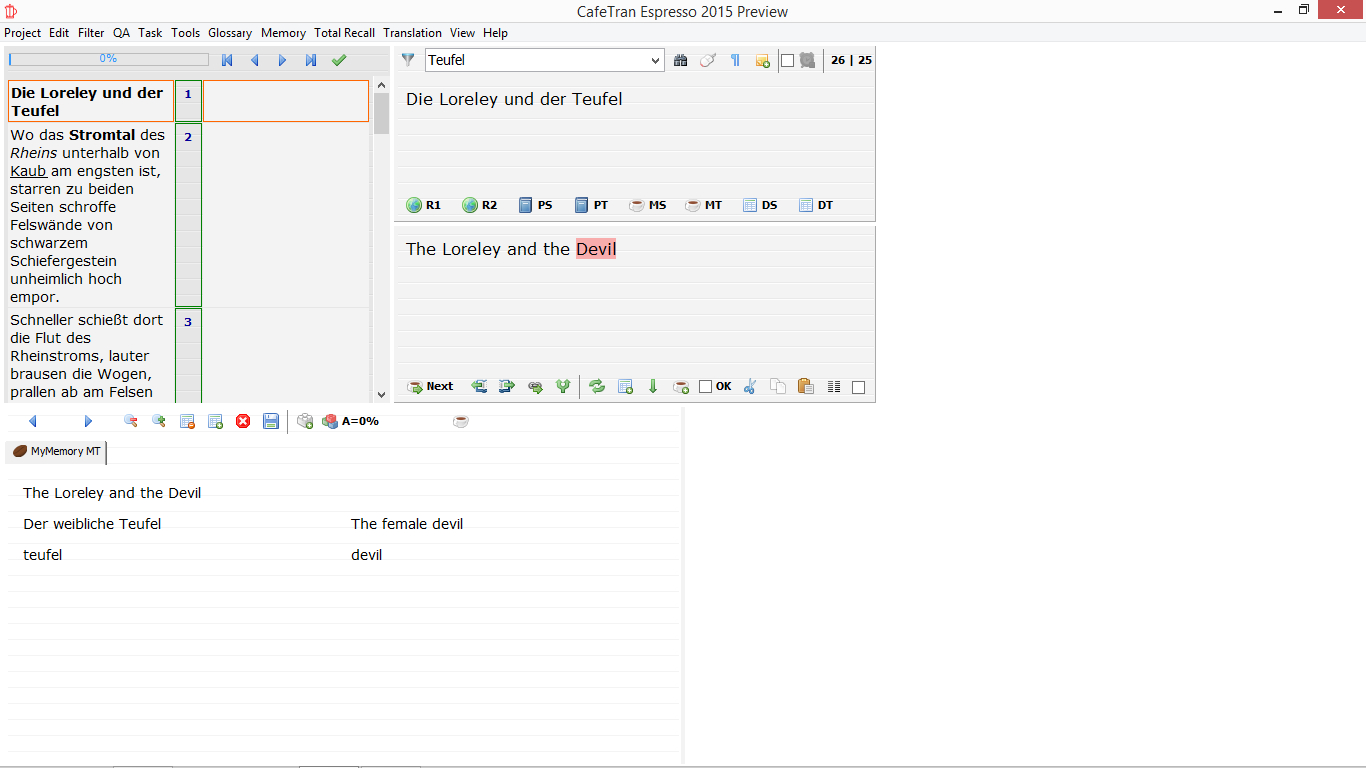Toggle the last checkbox in target toolbar
Screen dimensions: 1366x768
click(858, 387)
